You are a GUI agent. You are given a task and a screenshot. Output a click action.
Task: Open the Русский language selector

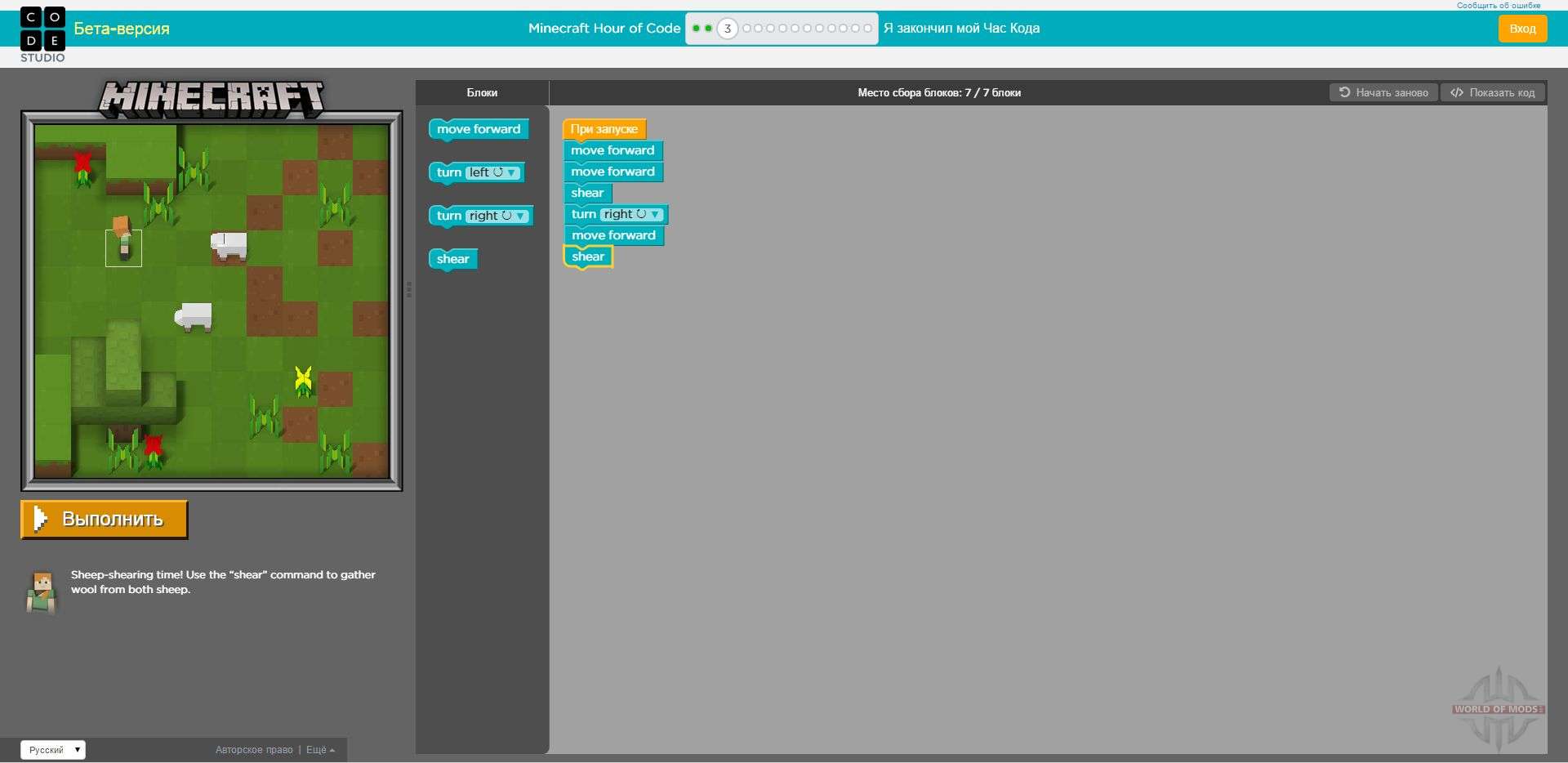point(53,750)
